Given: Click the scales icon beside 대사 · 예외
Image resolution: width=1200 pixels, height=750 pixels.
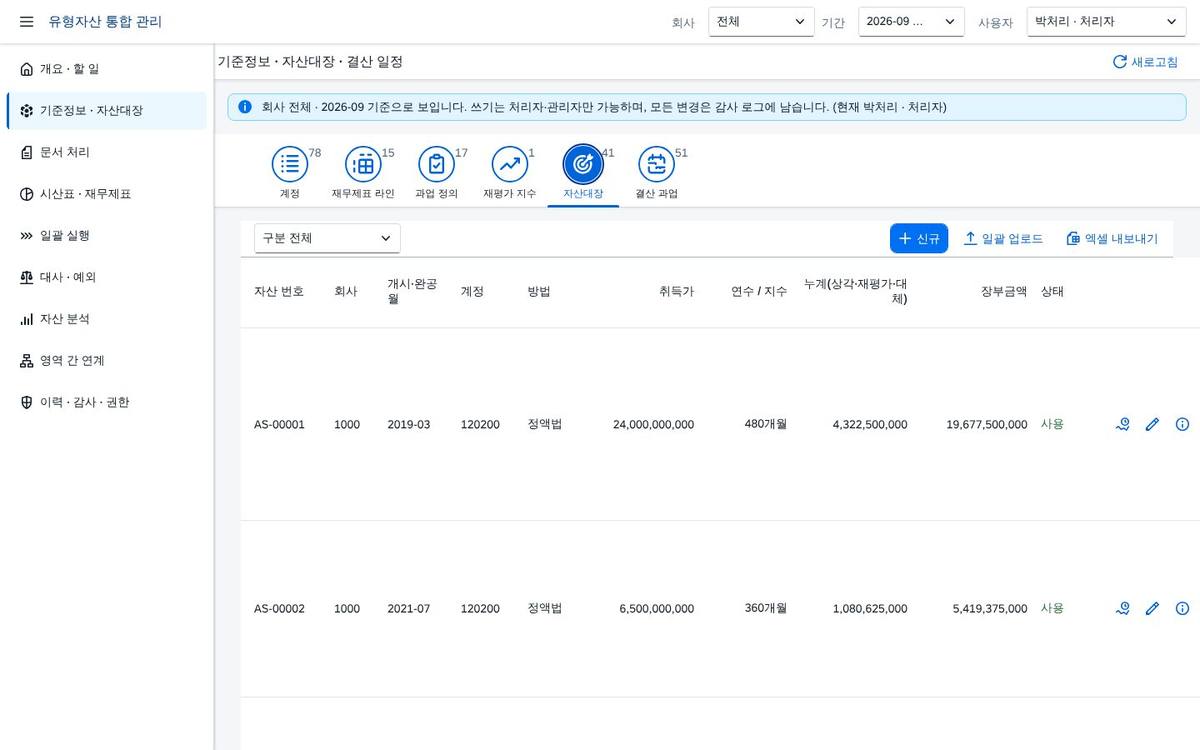Looking at the screenshot, I should click(27, 277).
